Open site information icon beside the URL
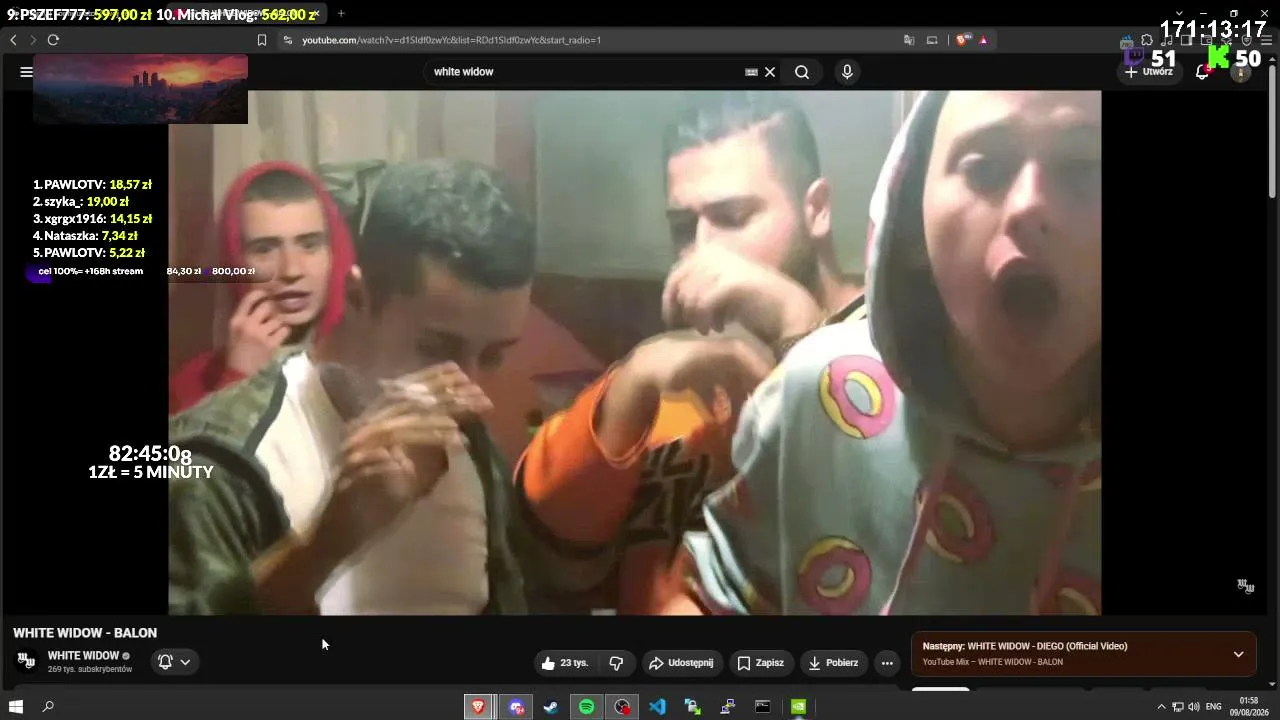 click(x=288, y=40)
